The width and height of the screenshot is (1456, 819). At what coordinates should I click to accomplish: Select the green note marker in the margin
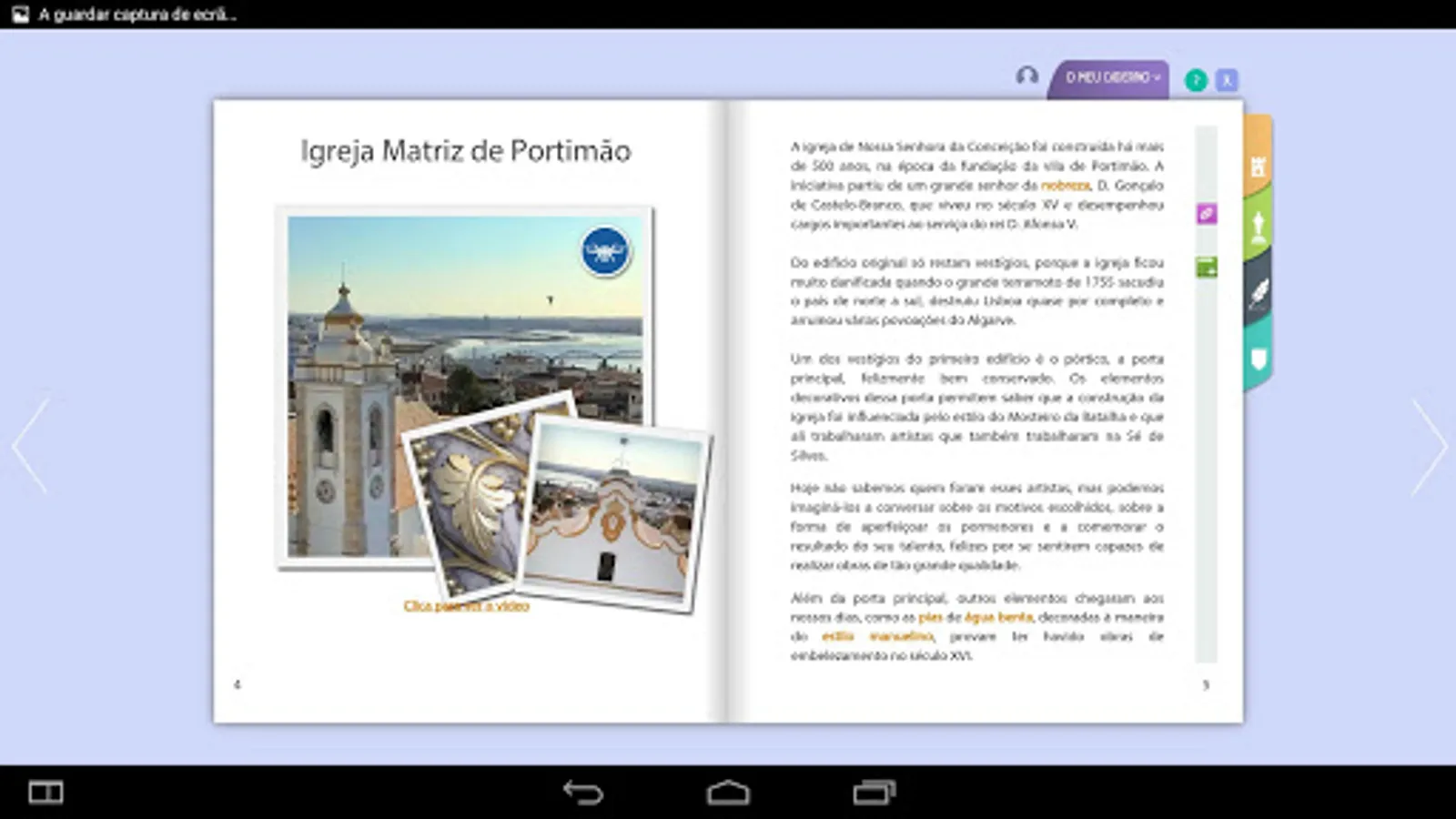click(x=1207, y=268)
